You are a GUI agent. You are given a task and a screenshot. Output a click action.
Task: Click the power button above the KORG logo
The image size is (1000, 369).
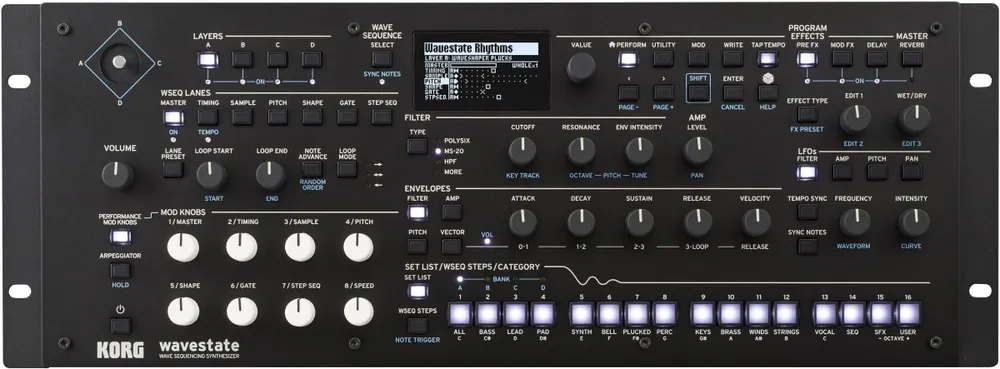pyautogui.click(x=119, y=326)
